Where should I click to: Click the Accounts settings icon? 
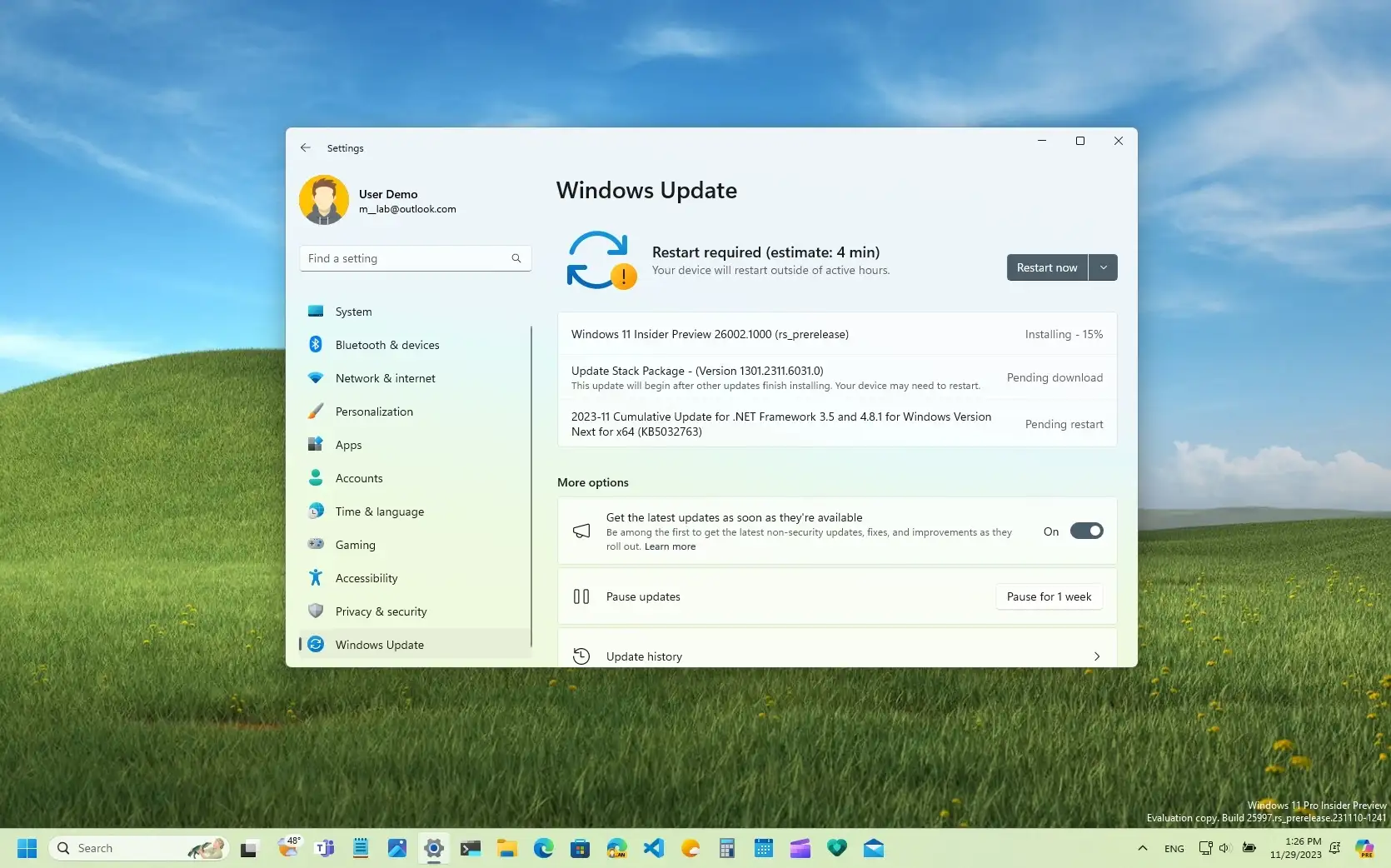click(317, 477)
